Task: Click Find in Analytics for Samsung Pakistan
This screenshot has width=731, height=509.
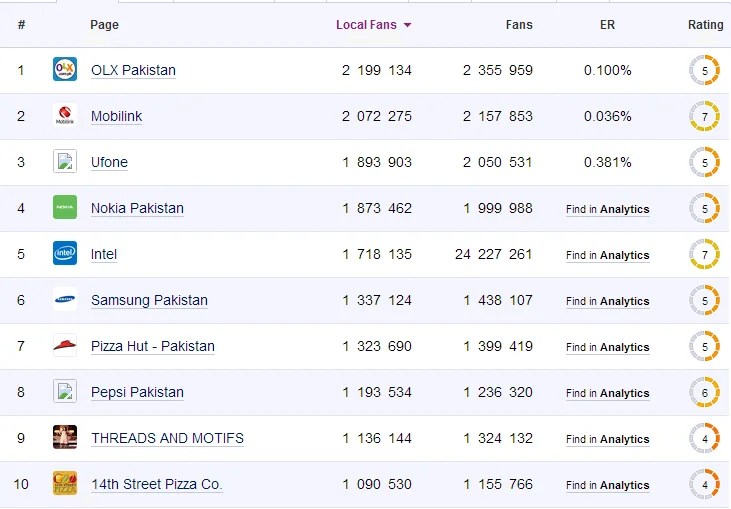Action: tap(607, 302)
